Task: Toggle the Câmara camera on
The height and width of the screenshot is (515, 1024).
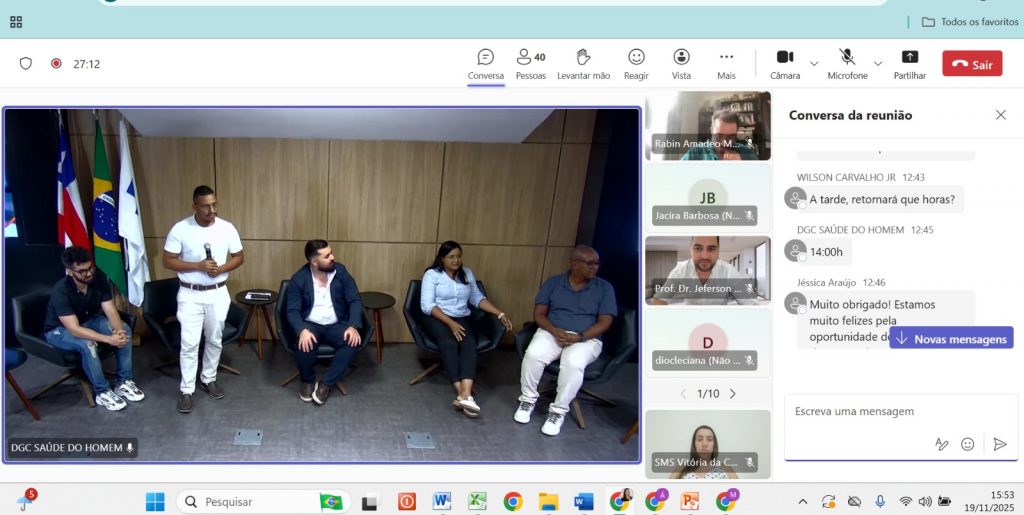Action: [x=785, y=58]
